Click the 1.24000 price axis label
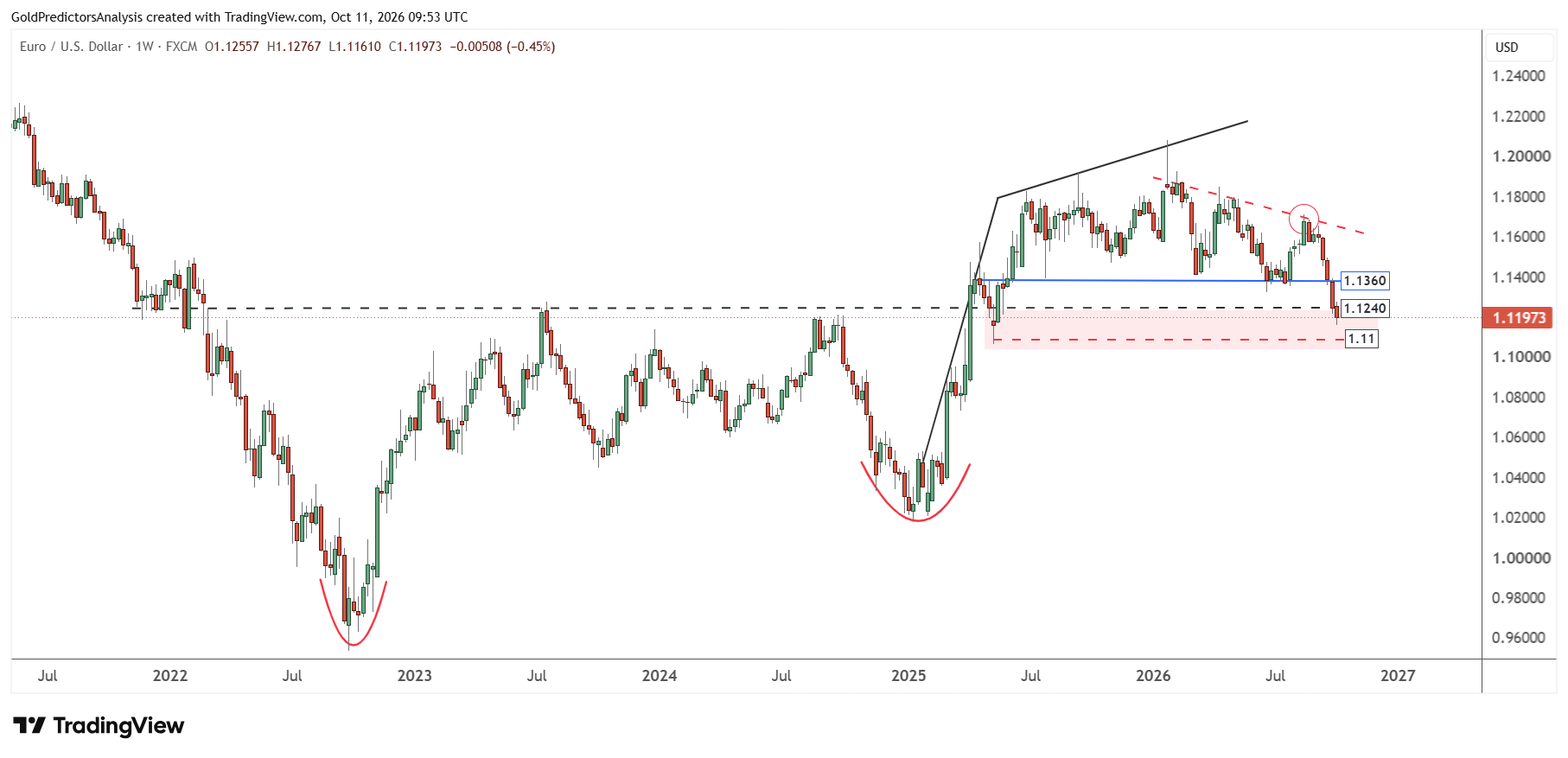 pos(1519,76)
